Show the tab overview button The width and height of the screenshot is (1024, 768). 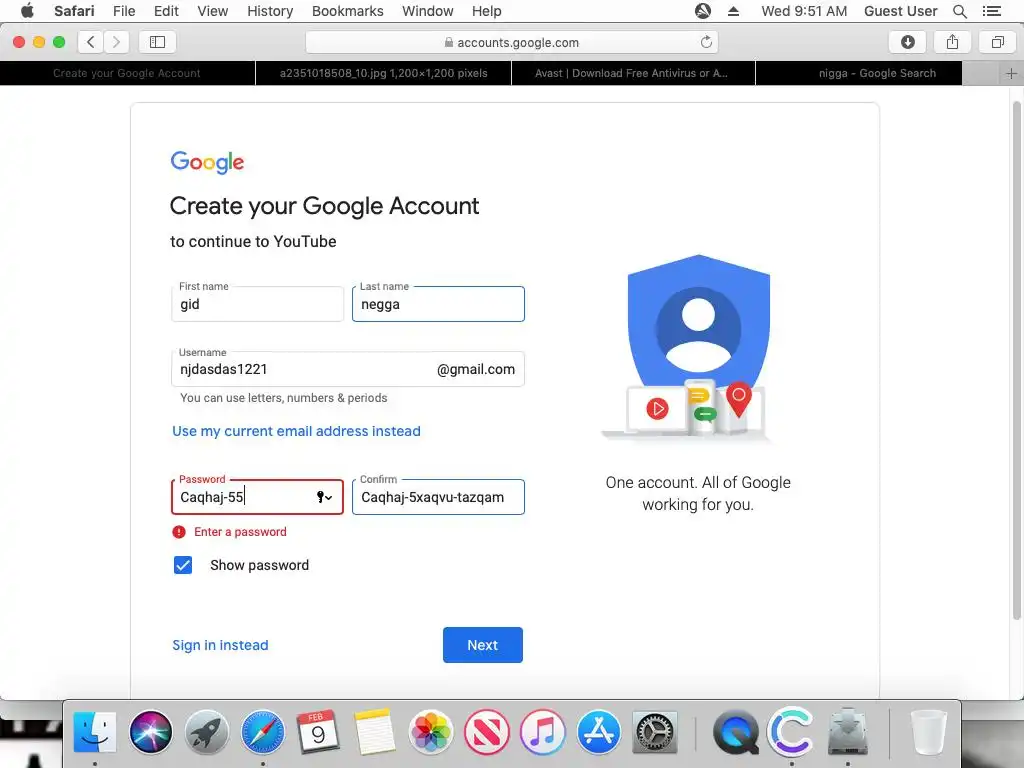[x=997, y=42]
